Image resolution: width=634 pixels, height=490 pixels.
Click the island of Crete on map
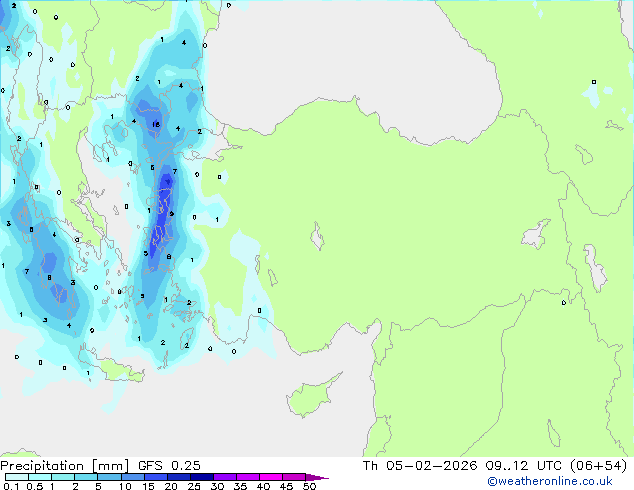click(117, 370)
